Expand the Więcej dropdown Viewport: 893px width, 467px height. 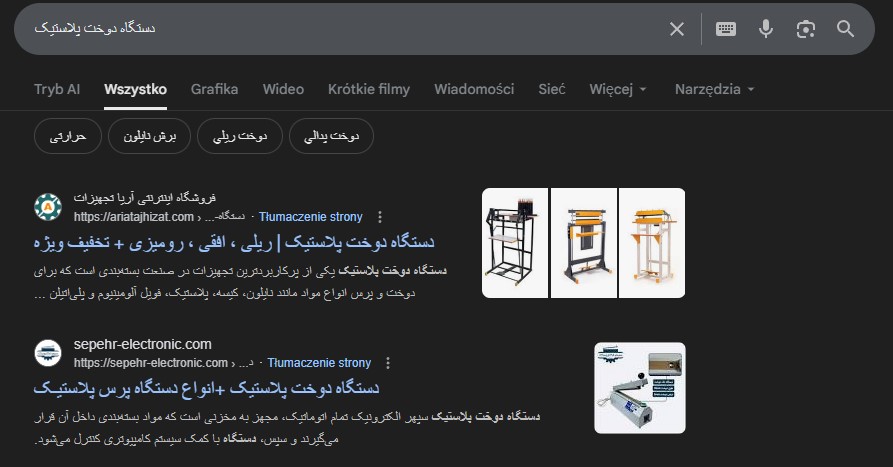(618, 89)
